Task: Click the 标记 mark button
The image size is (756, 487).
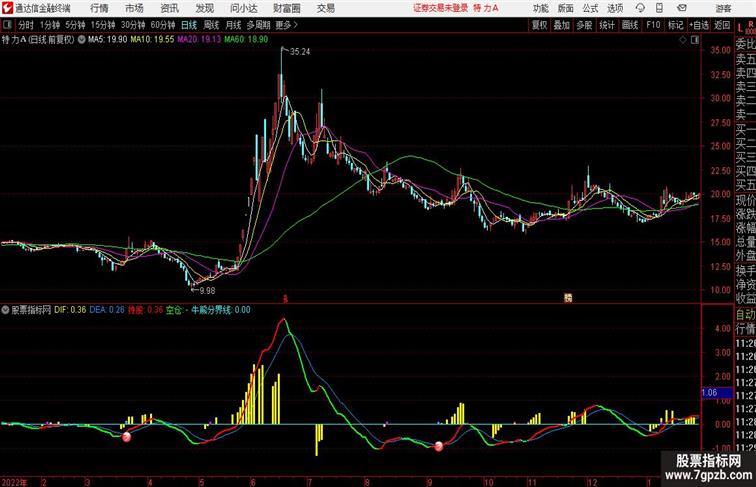Action: (675, 25)
